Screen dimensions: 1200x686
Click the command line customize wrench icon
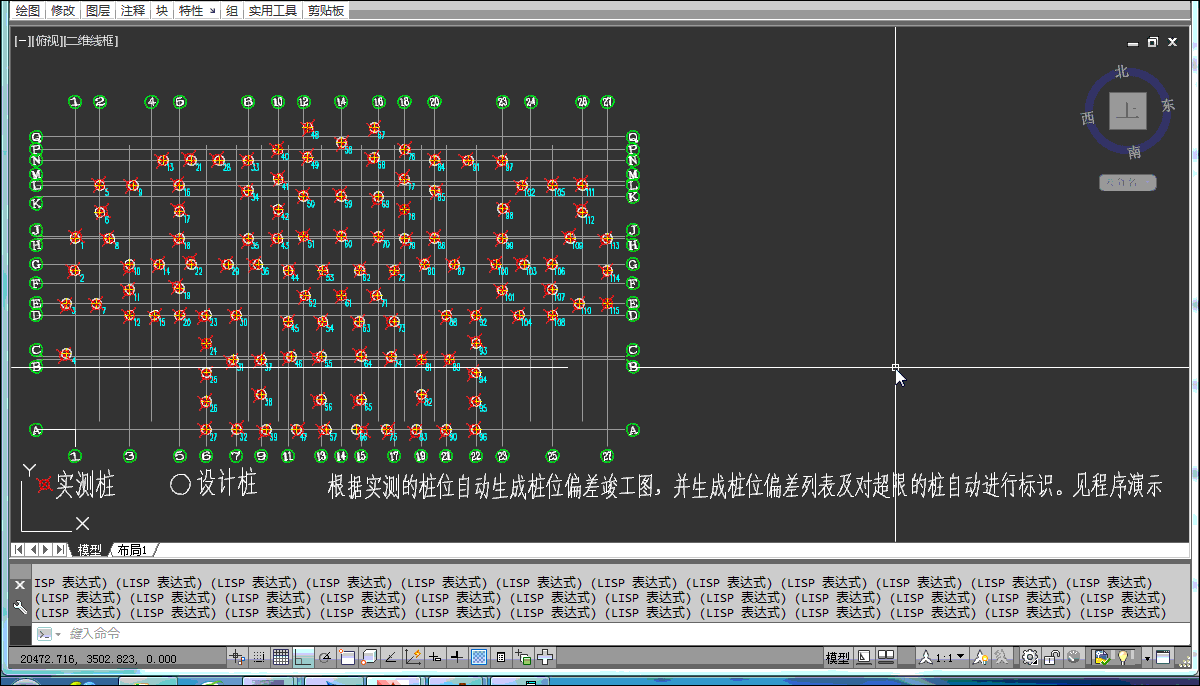pyautogui.click(x=19, y=607)
